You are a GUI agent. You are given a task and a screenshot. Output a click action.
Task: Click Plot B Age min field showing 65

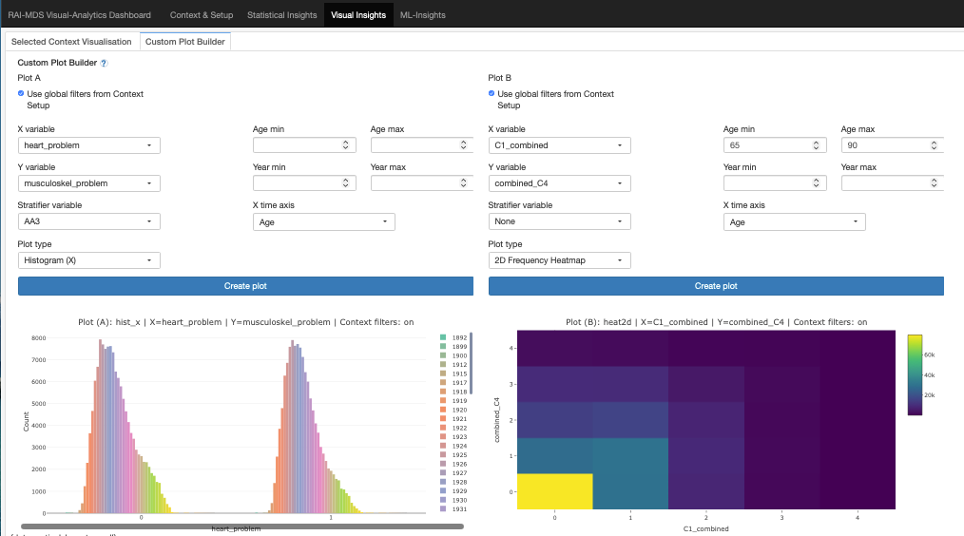pyautogui.click(x=775, y=146)
